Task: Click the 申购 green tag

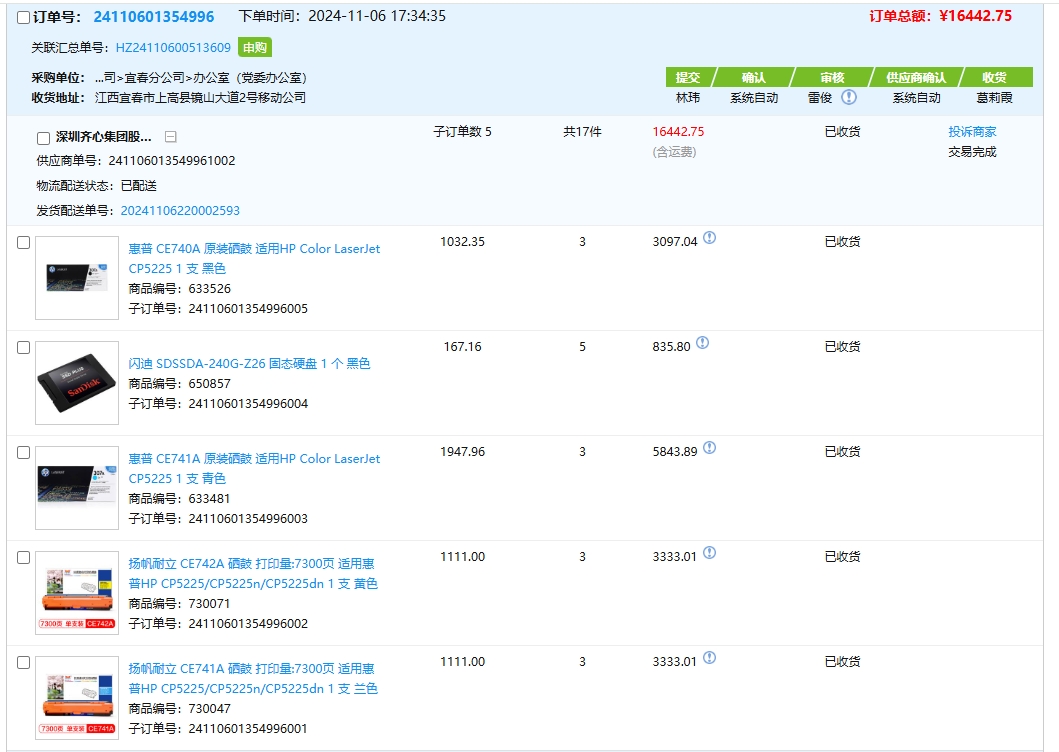Action: point(255,47)
